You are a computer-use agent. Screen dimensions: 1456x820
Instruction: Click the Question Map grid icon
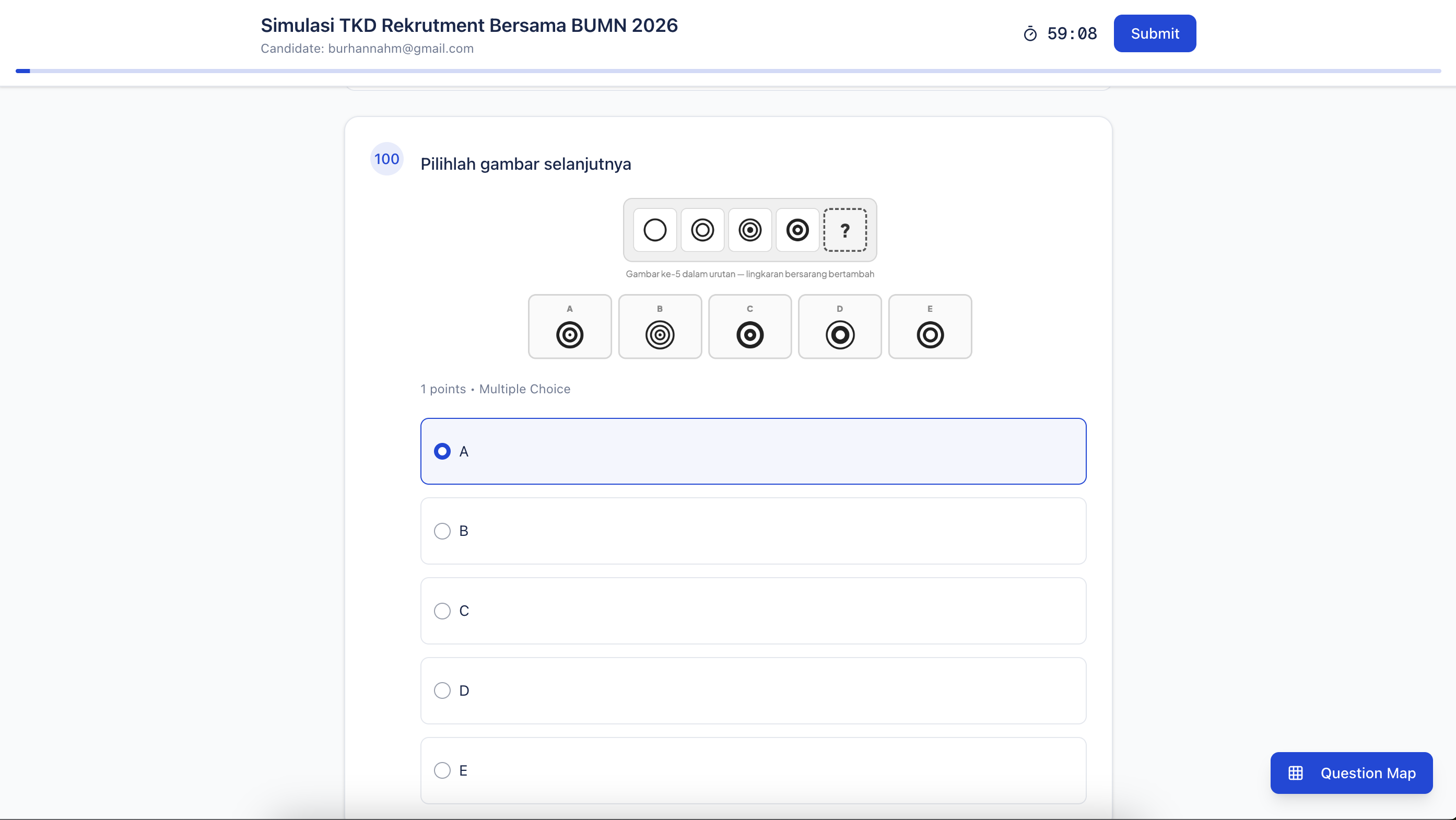pos(1296,773)
